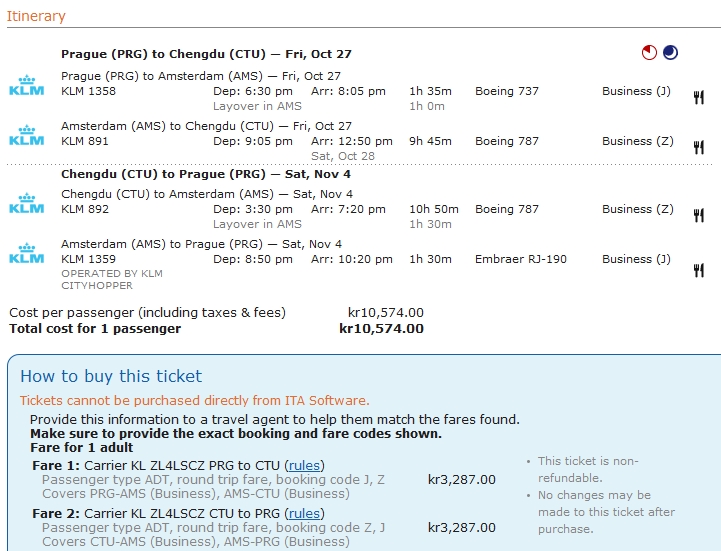Click the red short-layover clock icon
The image size is (721, 551).
pyautogui.click(x=650, y=53)
